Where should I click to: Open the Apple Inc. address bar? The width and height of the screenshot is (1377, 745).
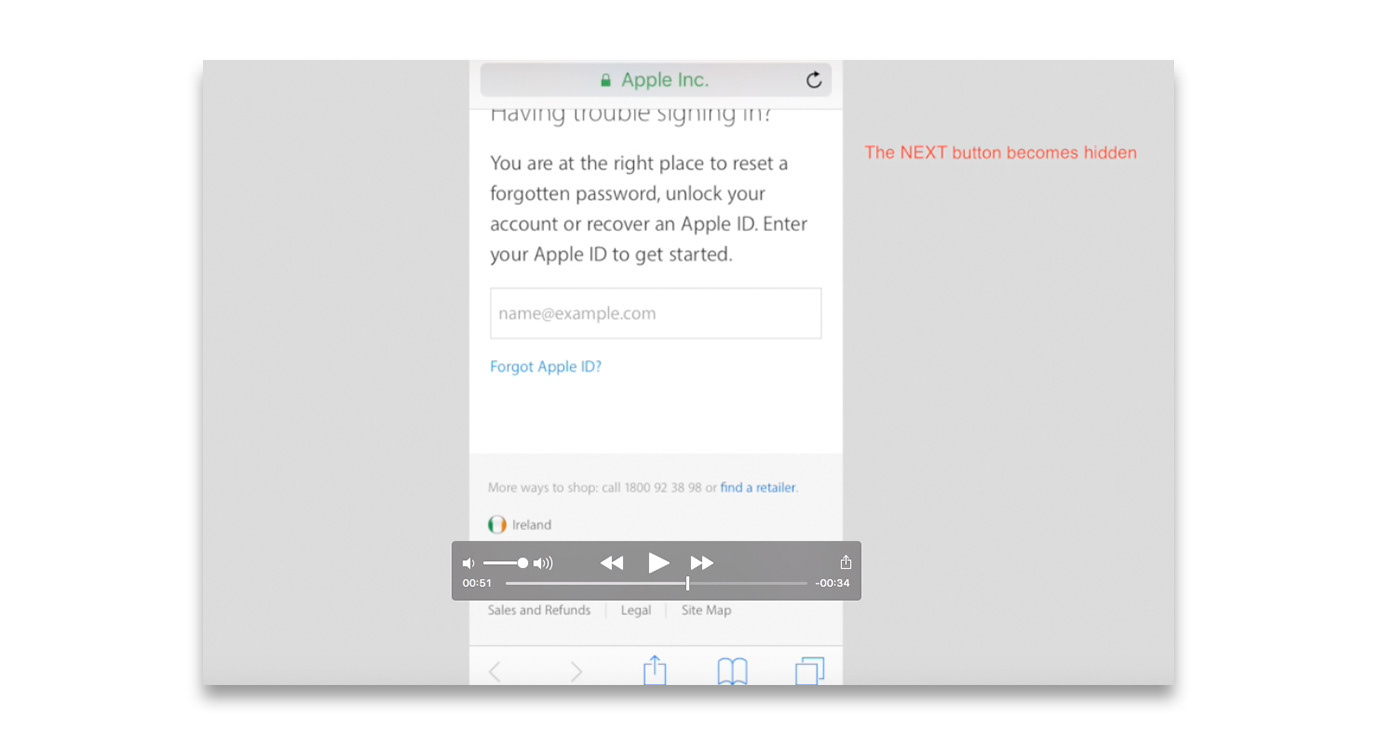(655, 80)
